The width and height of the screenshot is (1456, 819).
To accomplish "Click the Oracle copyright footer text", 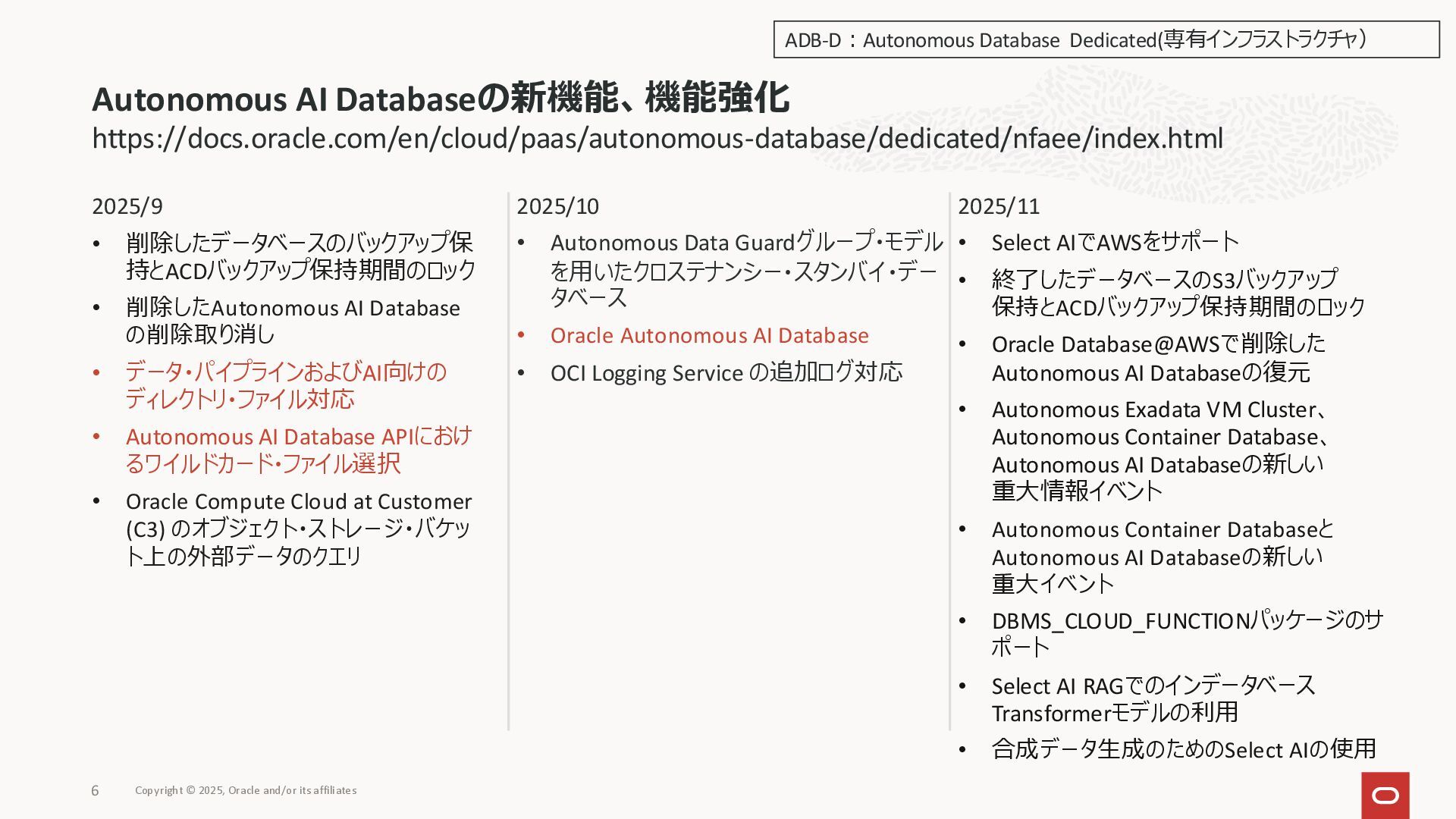I will pos(246,790).
